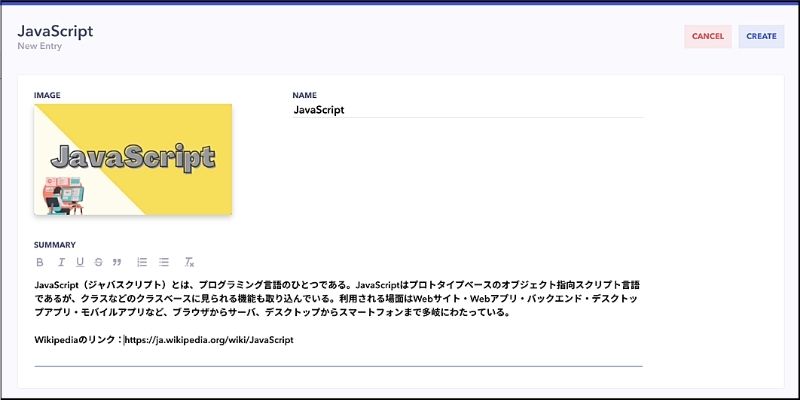Image resolution: width=800 pixels, height=400 pixels.
Task: Toggle bold formatting in summary toolbar
Action: [40, 262]
